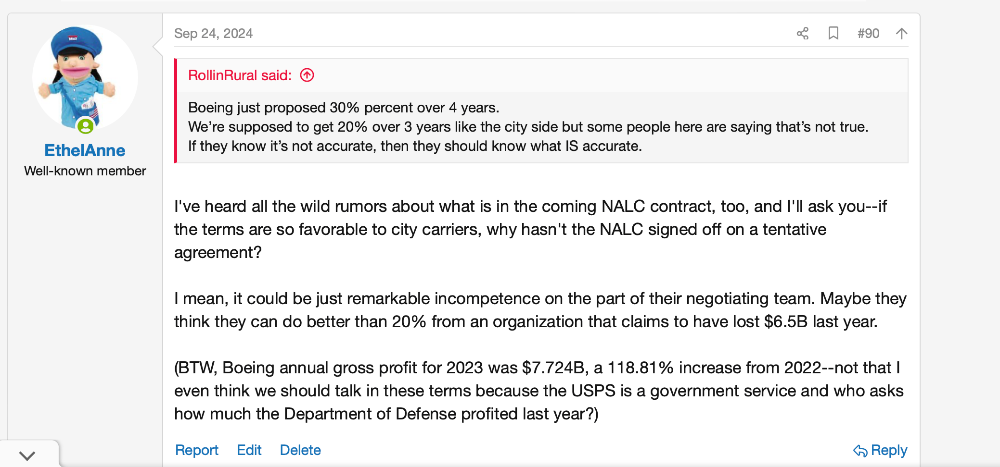This screenshot has width=1000, height=467.
Task: Open the quoted post via the red arrow icon
Action: [x=307, y=75]
